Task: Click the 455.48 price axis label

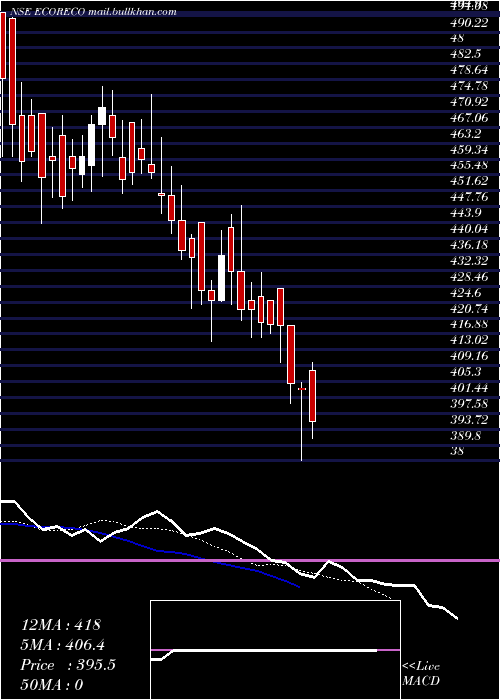Action: pos(469,165)
